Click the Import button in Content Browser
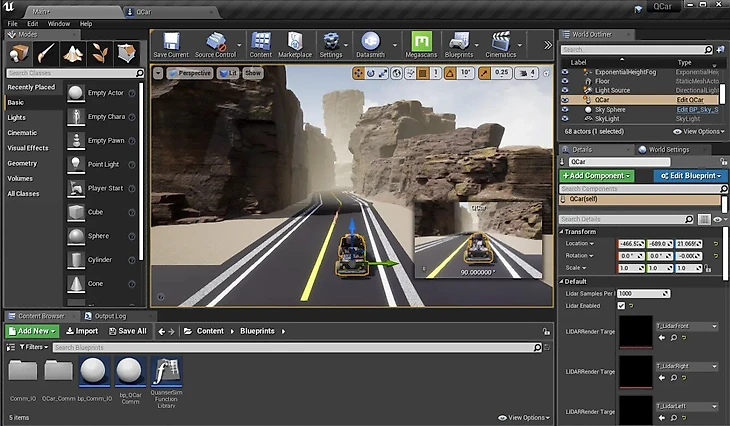 pyautogui.click(x=81, y=331)
